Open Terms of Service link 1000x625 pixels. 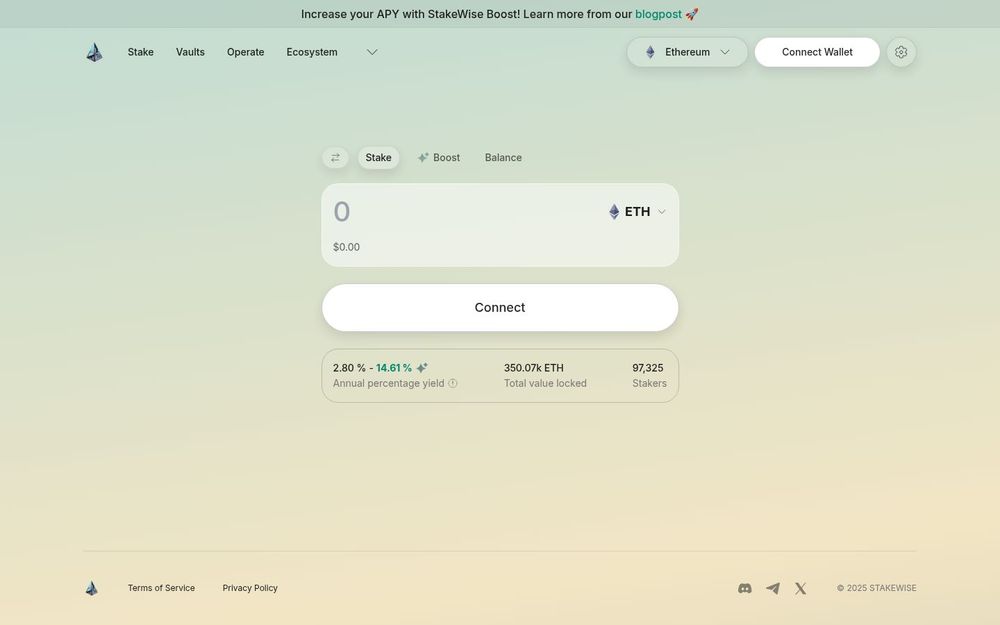pyautogui.click(x=161, y=588)
